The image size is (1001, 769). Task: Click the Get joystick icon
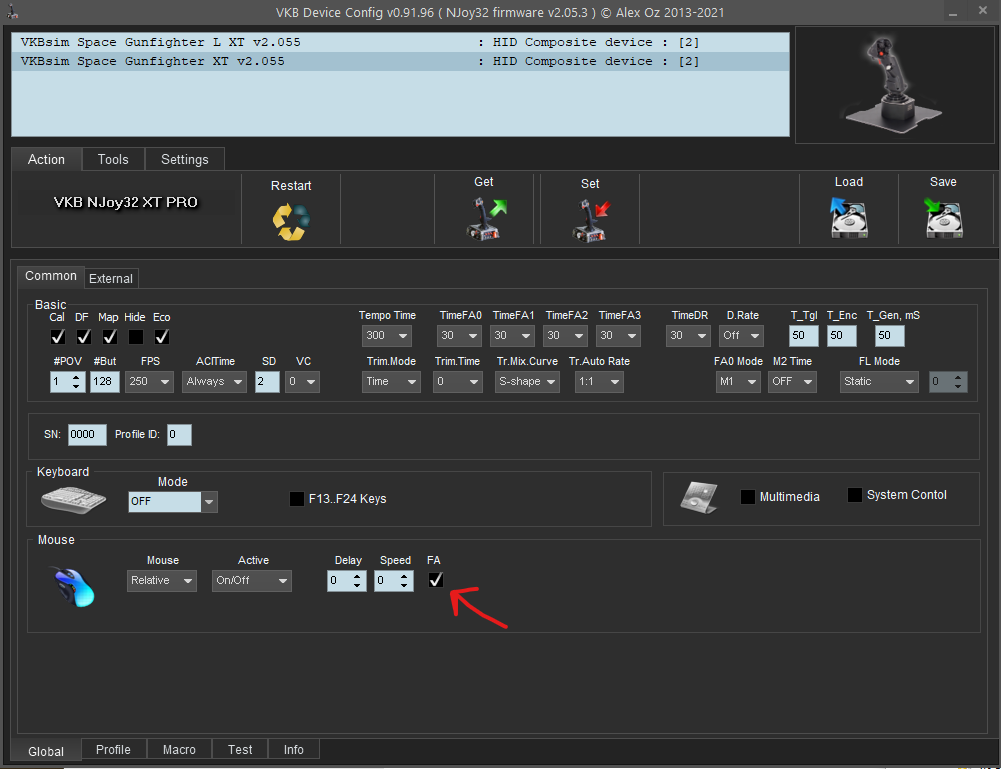pyautogui.click(x=485, y=218)
